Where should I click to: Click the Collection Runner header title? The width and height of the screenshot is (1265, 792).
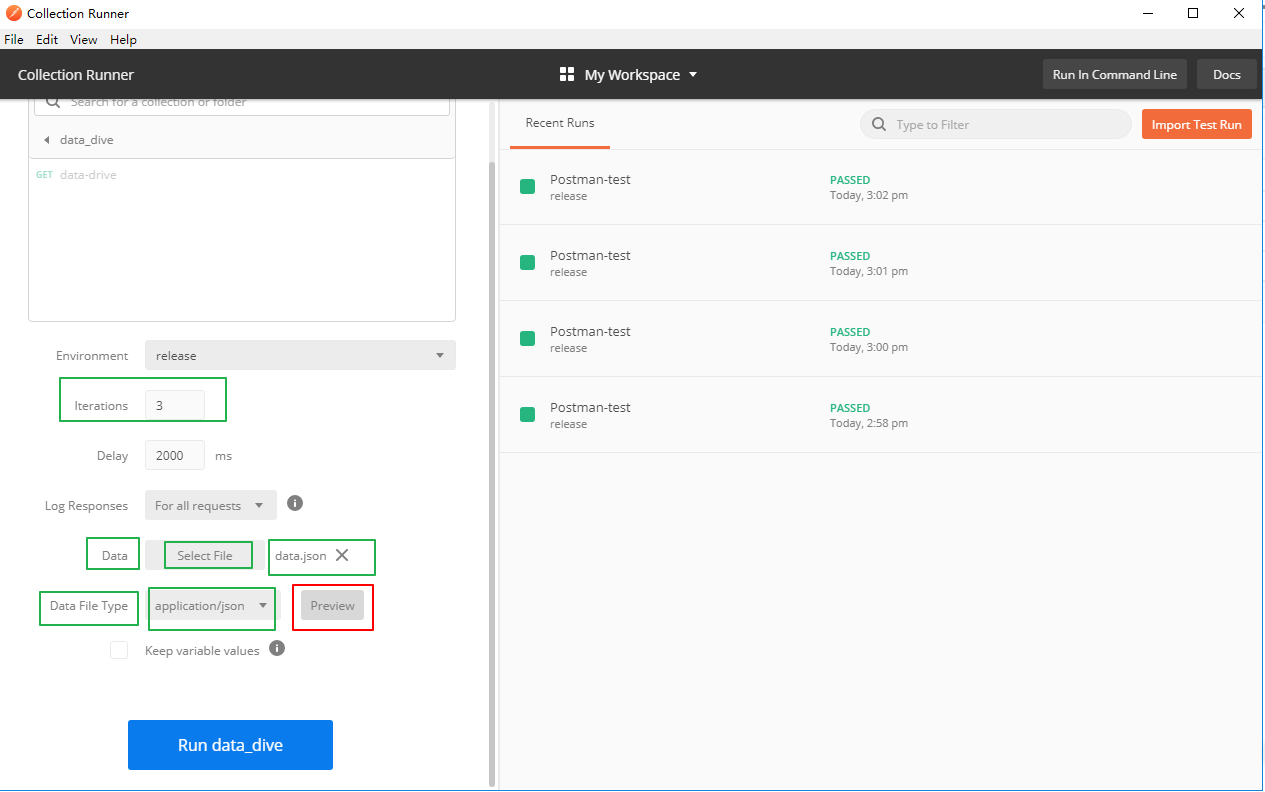76,75
